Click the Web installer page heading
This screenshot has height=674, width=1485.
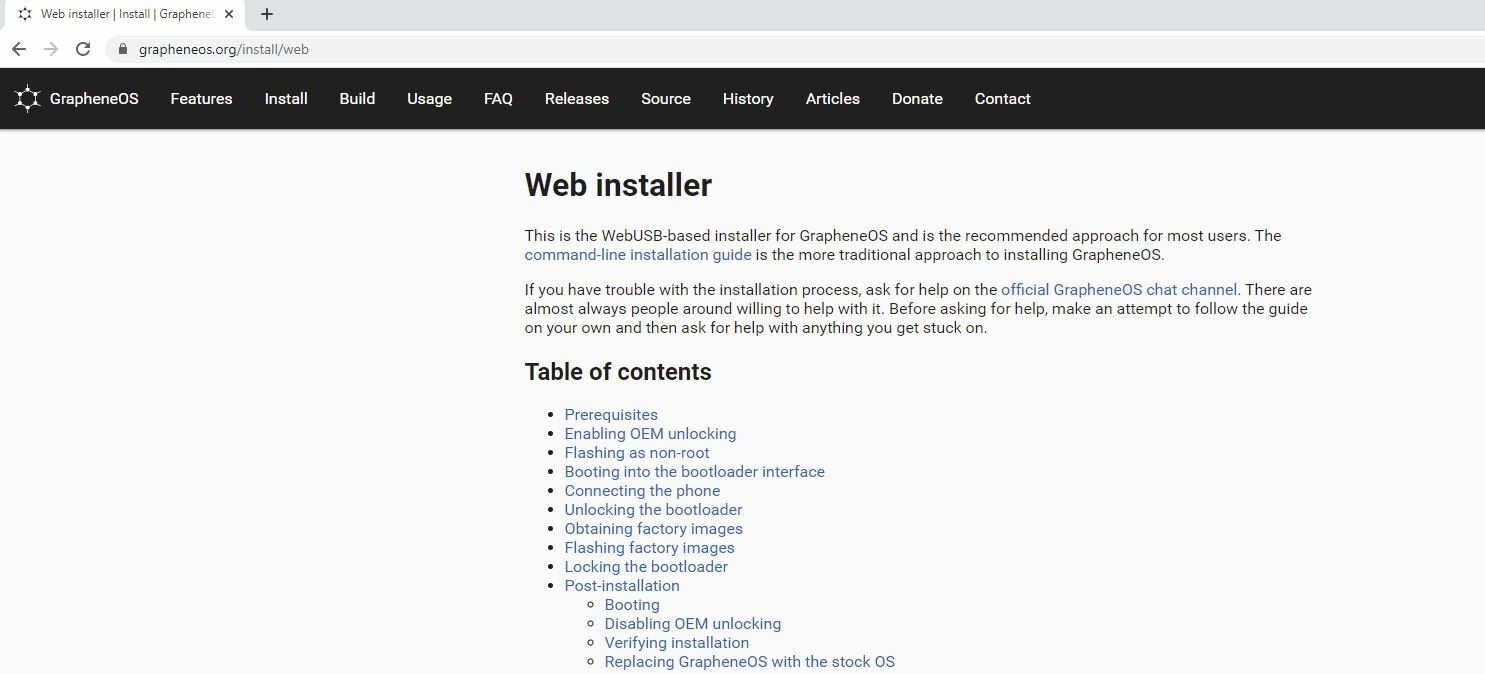coord(618,185)
